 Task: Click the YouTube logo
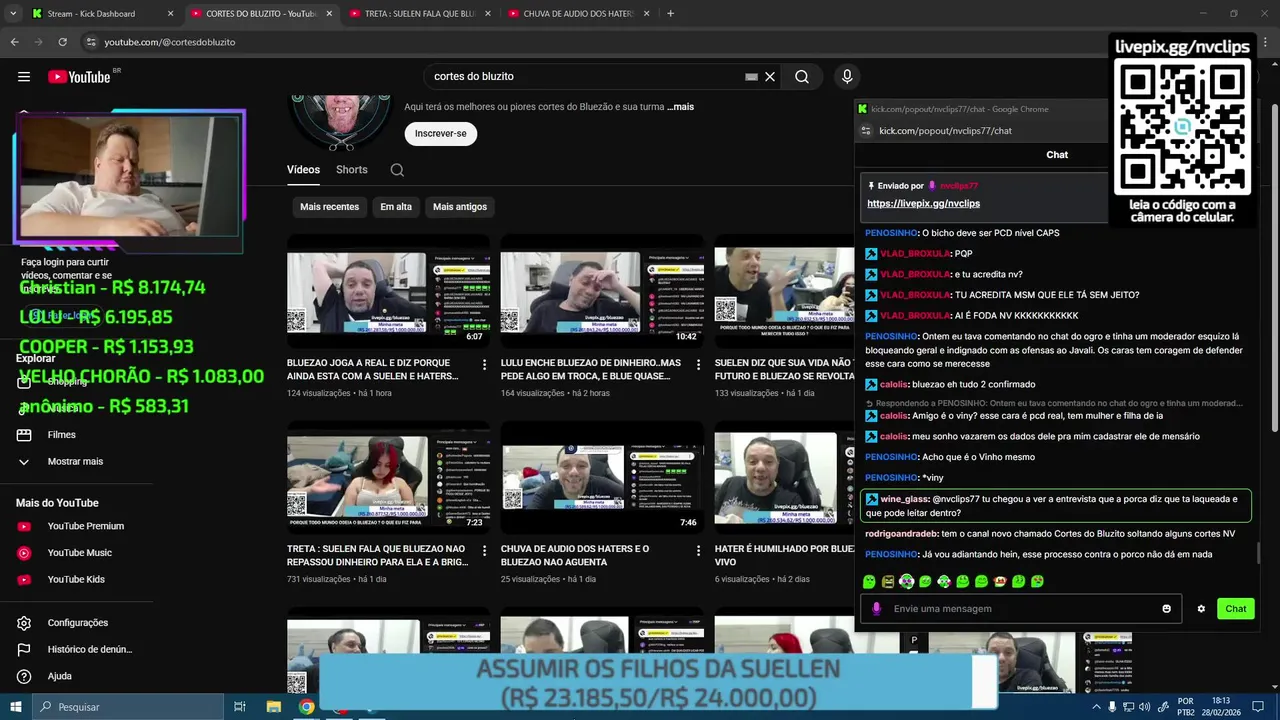tap(79, 77)
